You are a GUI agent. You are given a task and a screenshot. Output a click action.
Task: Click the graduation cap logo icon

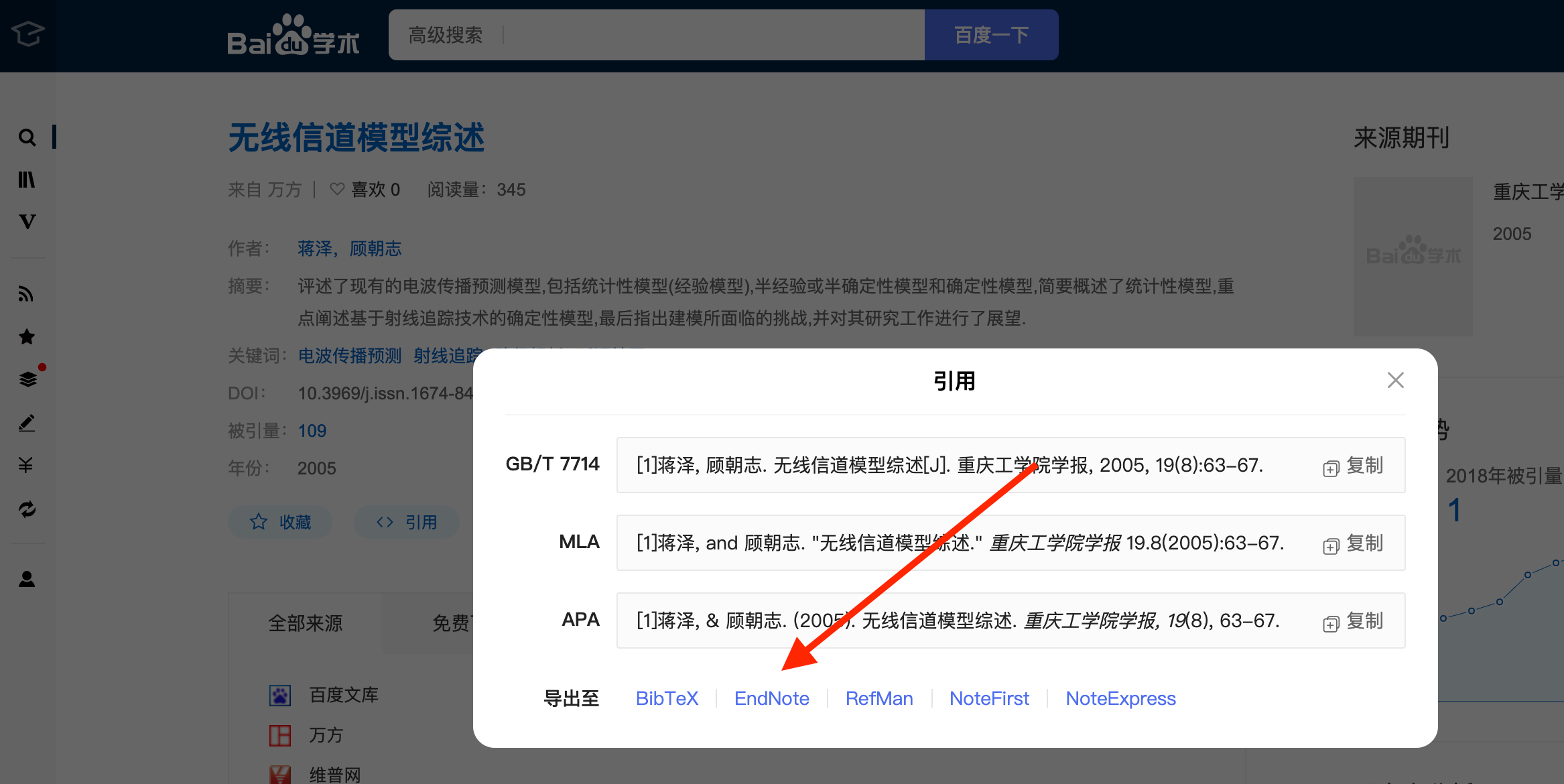click(27, 34)
